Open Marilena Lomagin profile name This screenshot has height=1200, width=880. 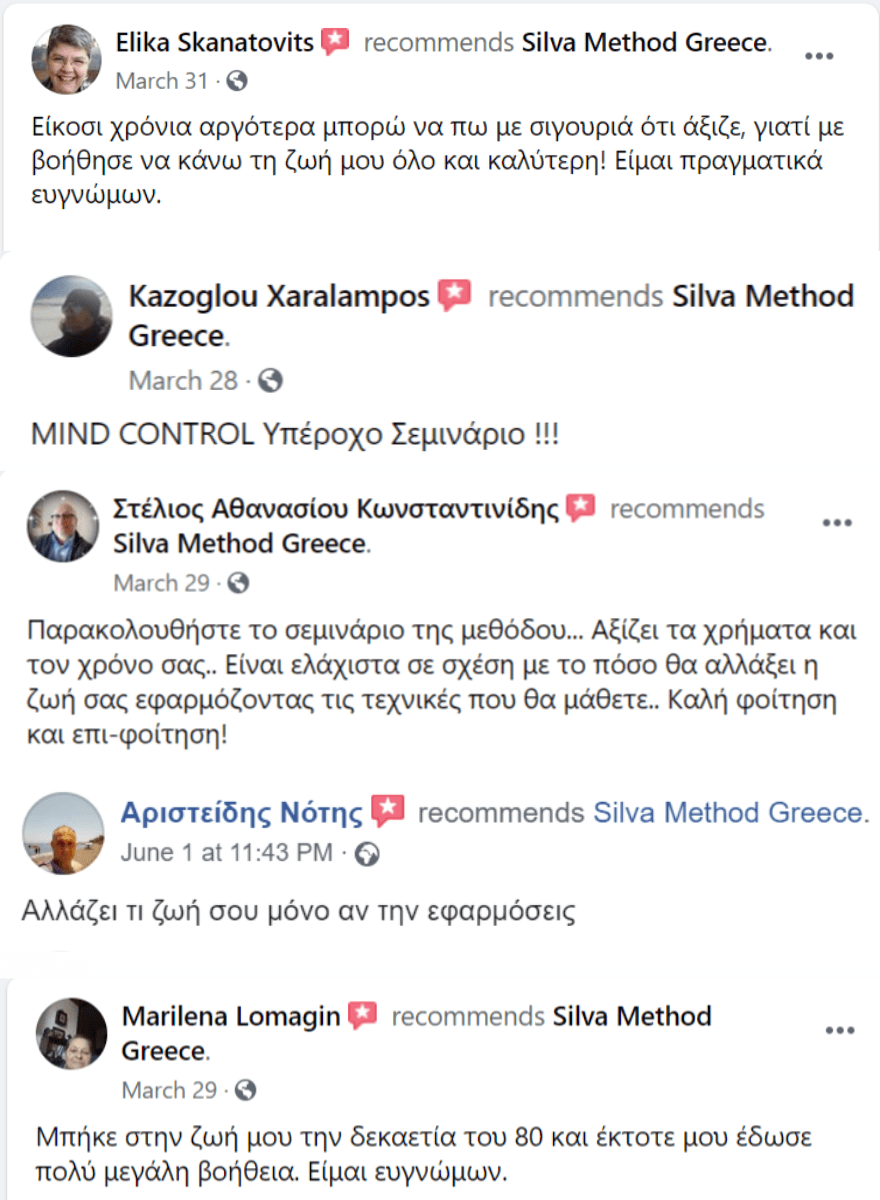pyautogui.click(x=233, y=1017)
